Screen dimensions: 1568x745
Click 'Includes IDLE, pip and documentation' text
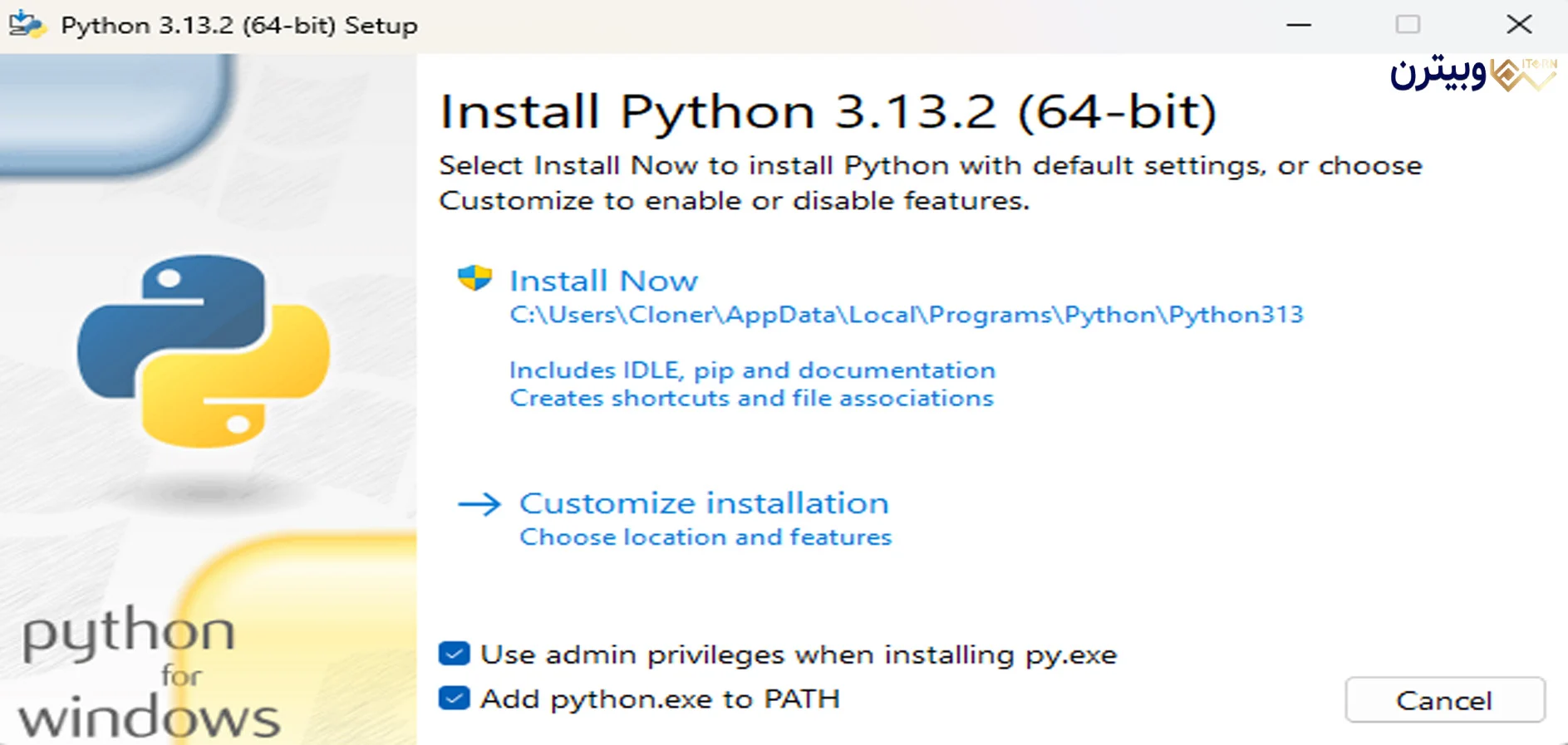pyautogui.click(x=752, y=370)
